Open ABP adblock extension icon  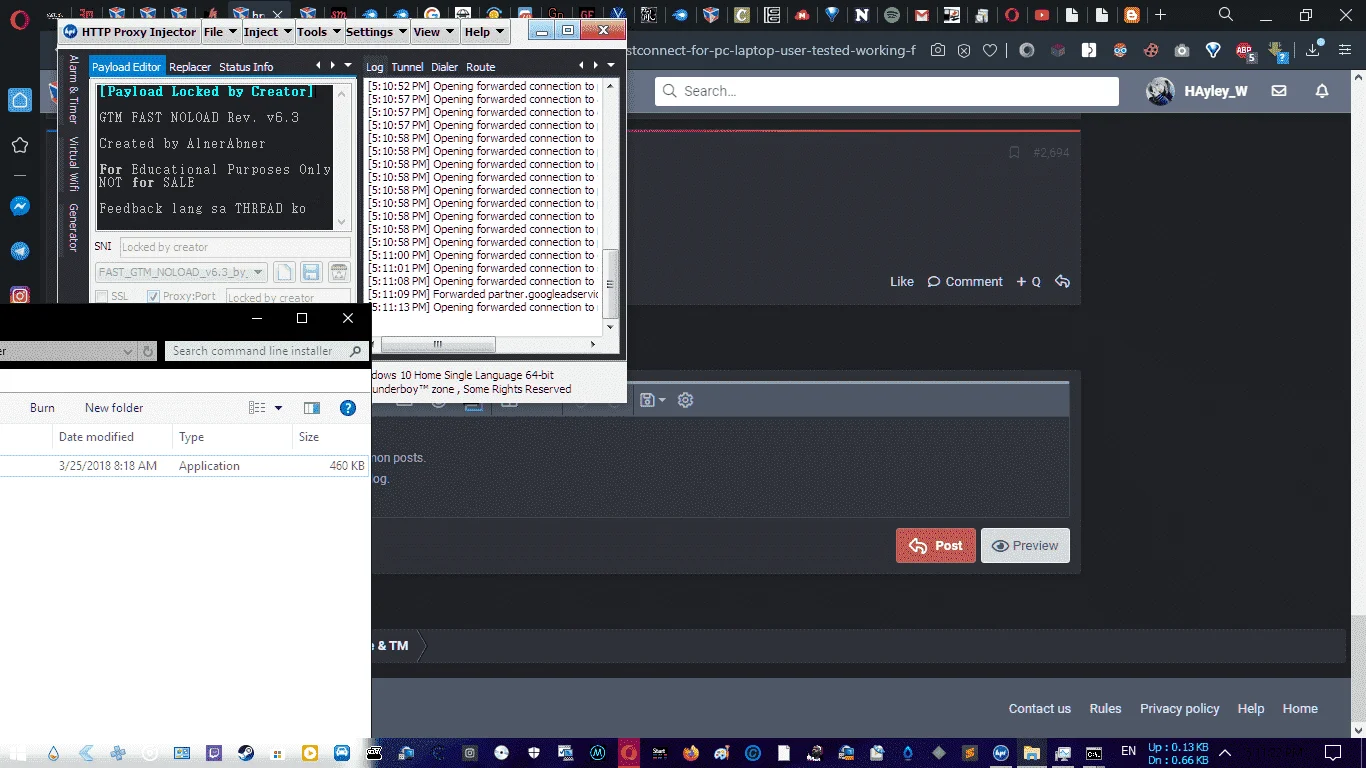click(1244, 50)
